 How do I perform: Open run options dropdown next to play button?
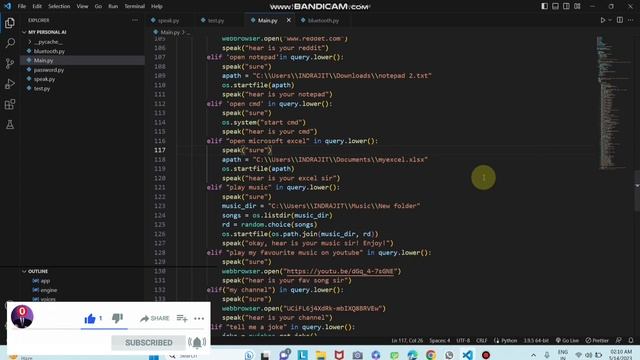[610, 20]
